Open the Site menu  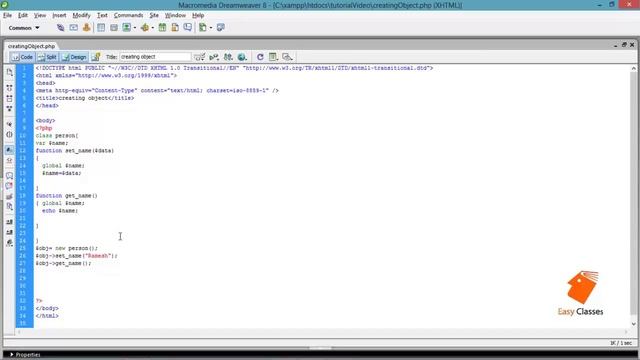click(154, 16)
